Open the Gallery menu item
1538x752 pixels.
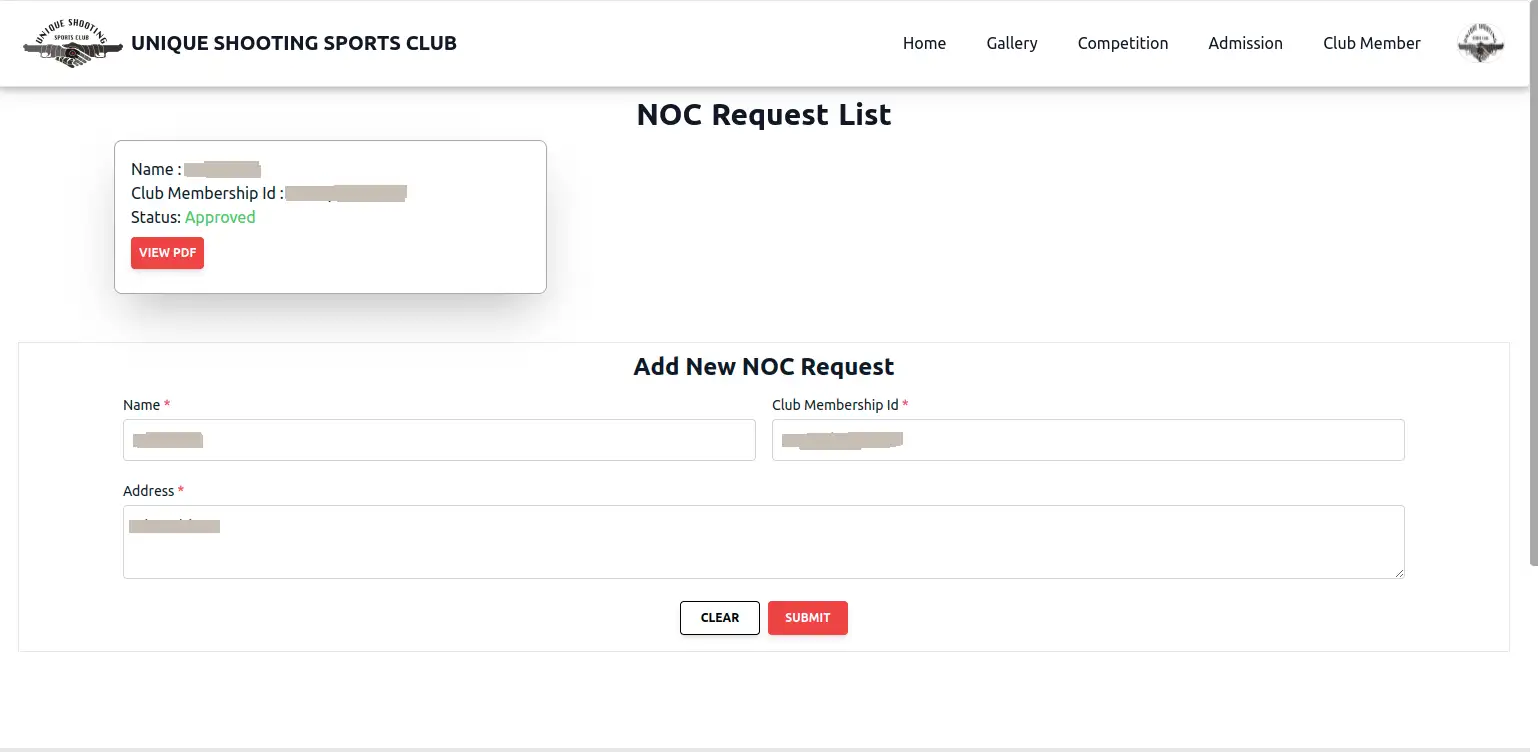[x=1011, y=43]
